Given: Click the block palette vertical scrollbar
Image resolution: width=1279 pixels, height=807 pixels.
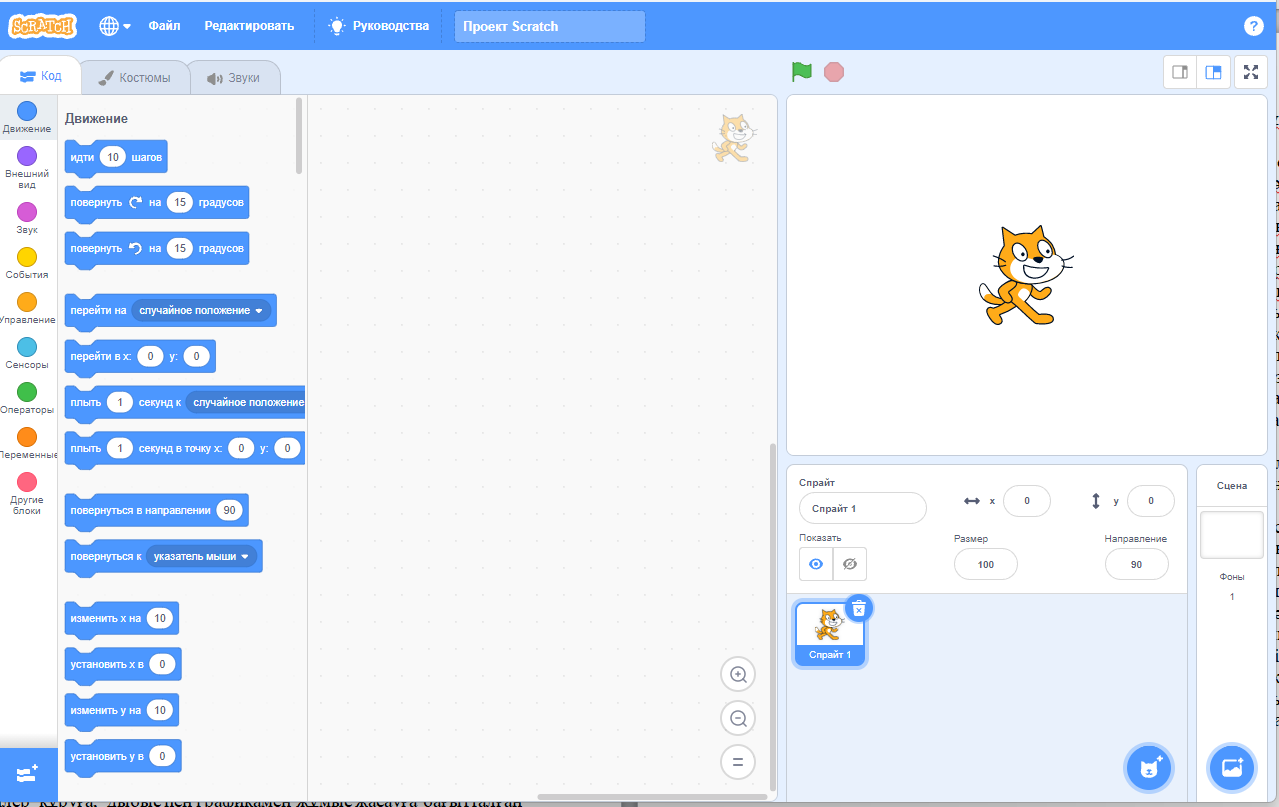Looking at the screenshot, I should [299, 135].
